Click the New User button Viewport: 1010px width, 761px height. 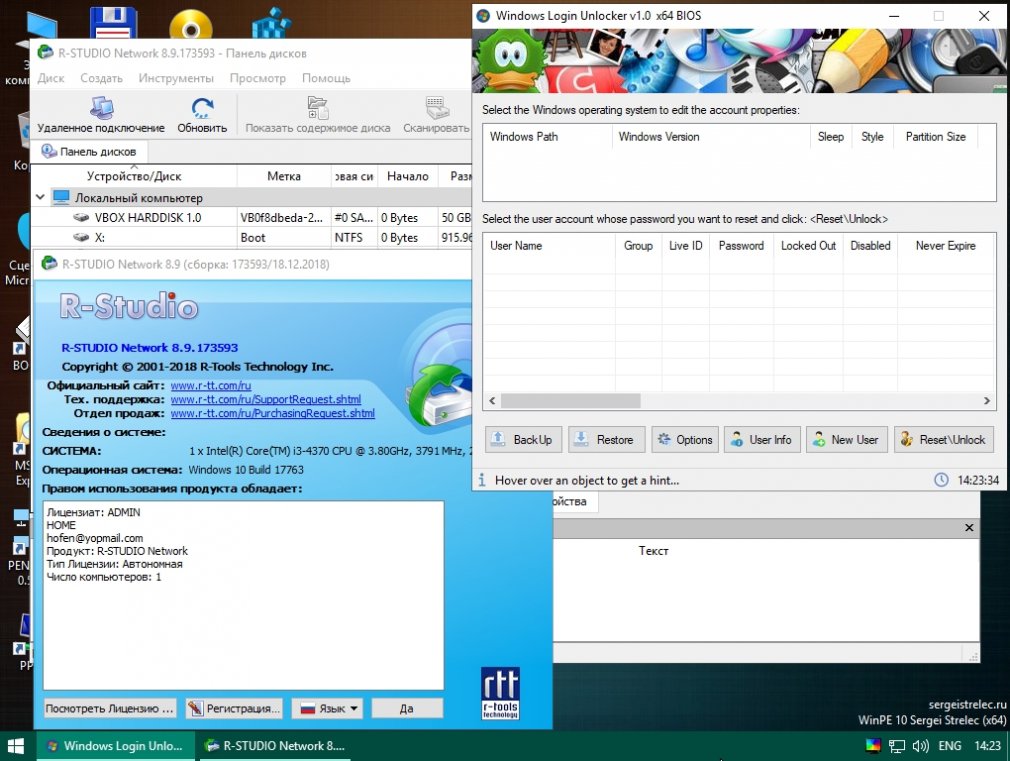(x=846, y=439)
